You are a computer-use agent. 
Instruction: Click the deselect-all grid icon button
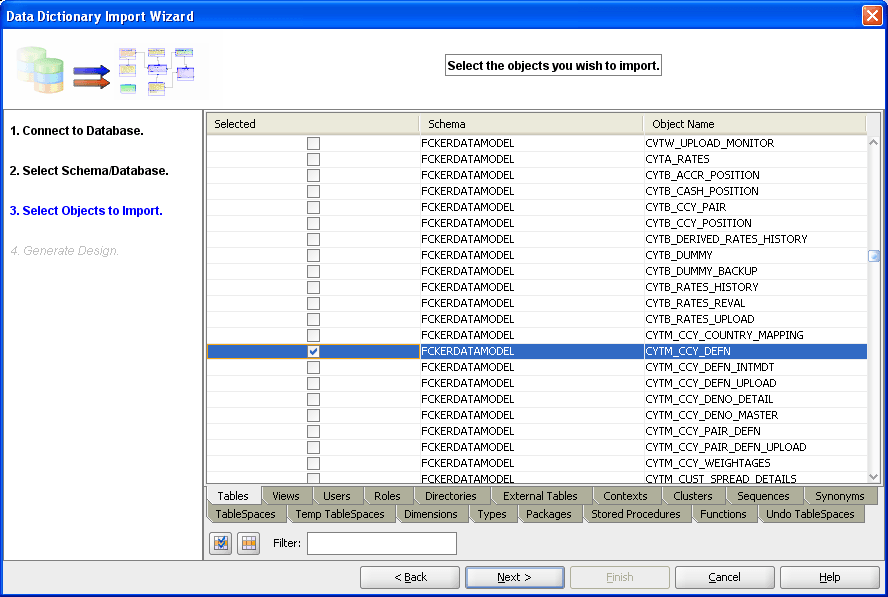[249, 544]
